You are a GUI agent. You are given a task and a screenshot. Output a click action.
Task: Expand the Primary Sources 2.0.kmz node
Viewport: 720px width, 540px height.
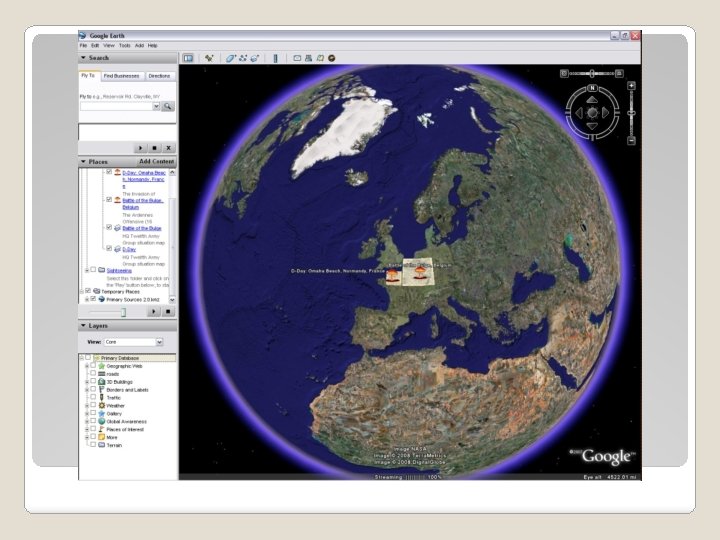point(87,299)
